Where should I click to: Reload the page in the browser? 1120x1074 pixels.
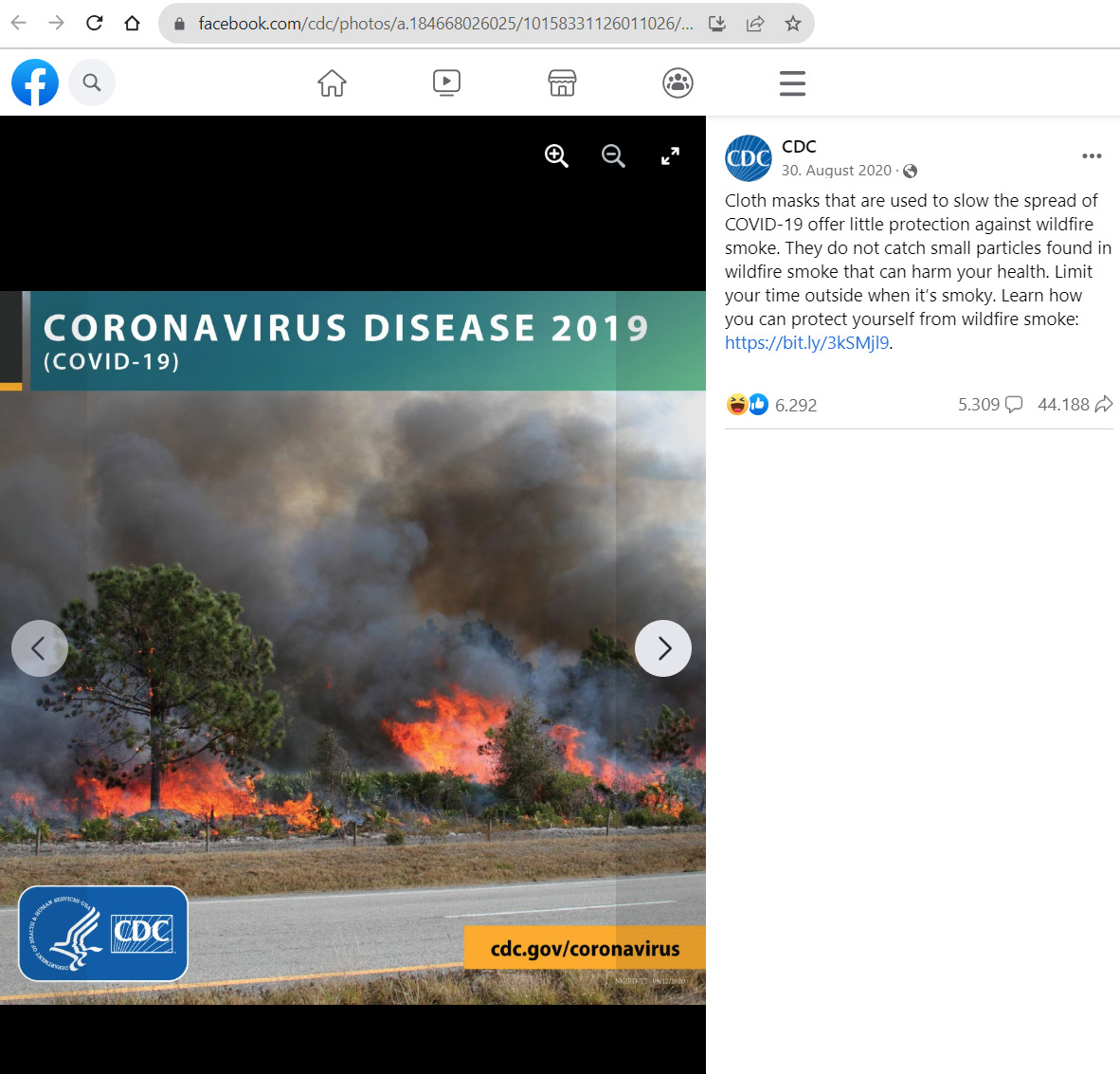94,24
